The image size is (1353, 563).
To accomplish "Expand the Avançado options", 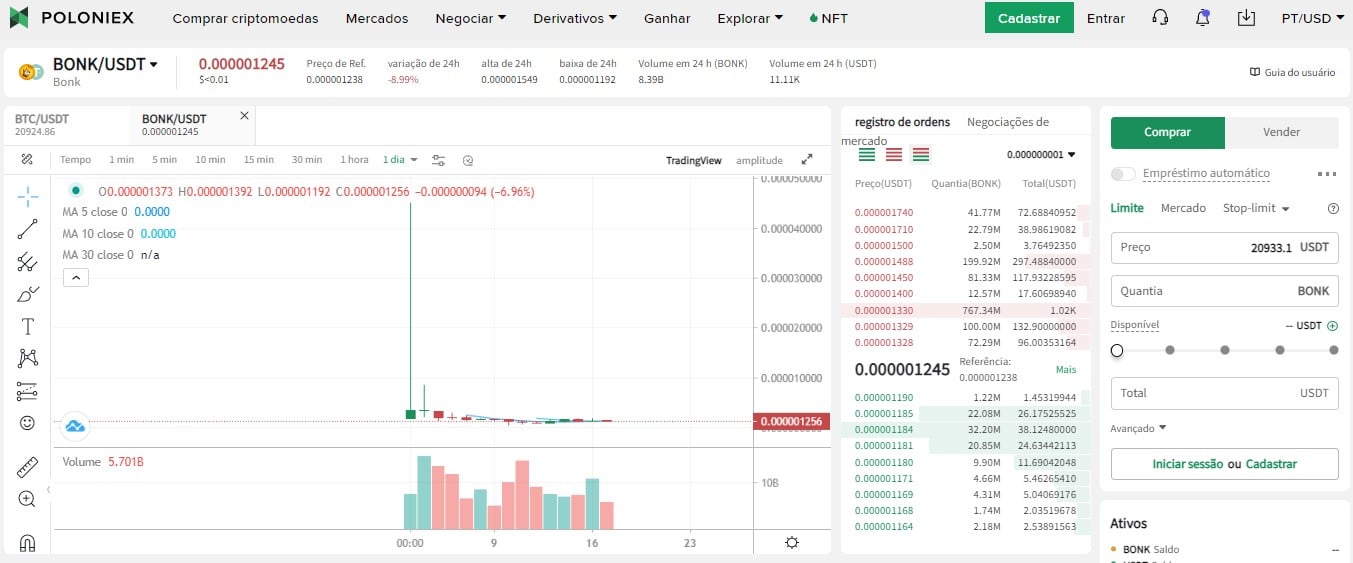I will pyautogui.click(x=1139, y=428).
